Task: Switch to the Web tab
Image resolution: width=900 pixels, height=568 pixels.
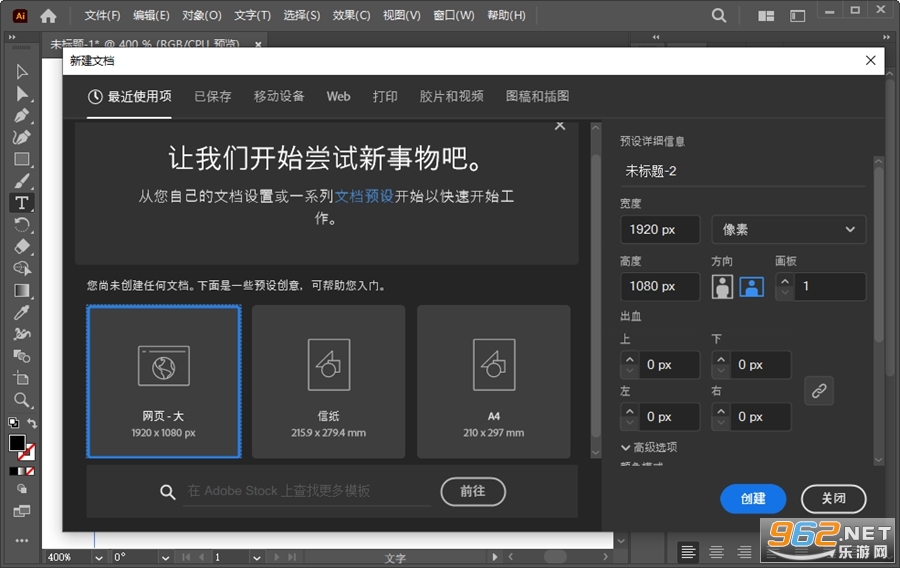Action: point(339,96)
